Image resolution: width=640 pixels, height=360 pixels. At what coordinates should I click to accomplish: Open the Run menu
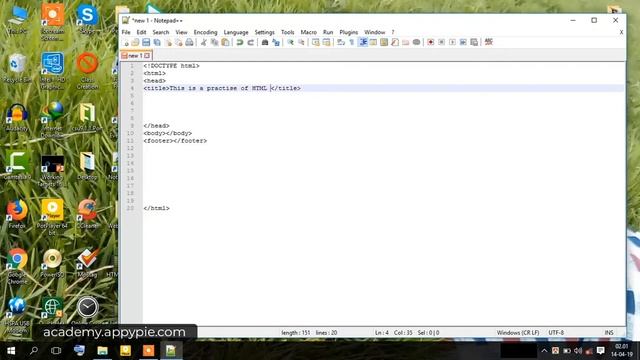click(x=328, y=32)
